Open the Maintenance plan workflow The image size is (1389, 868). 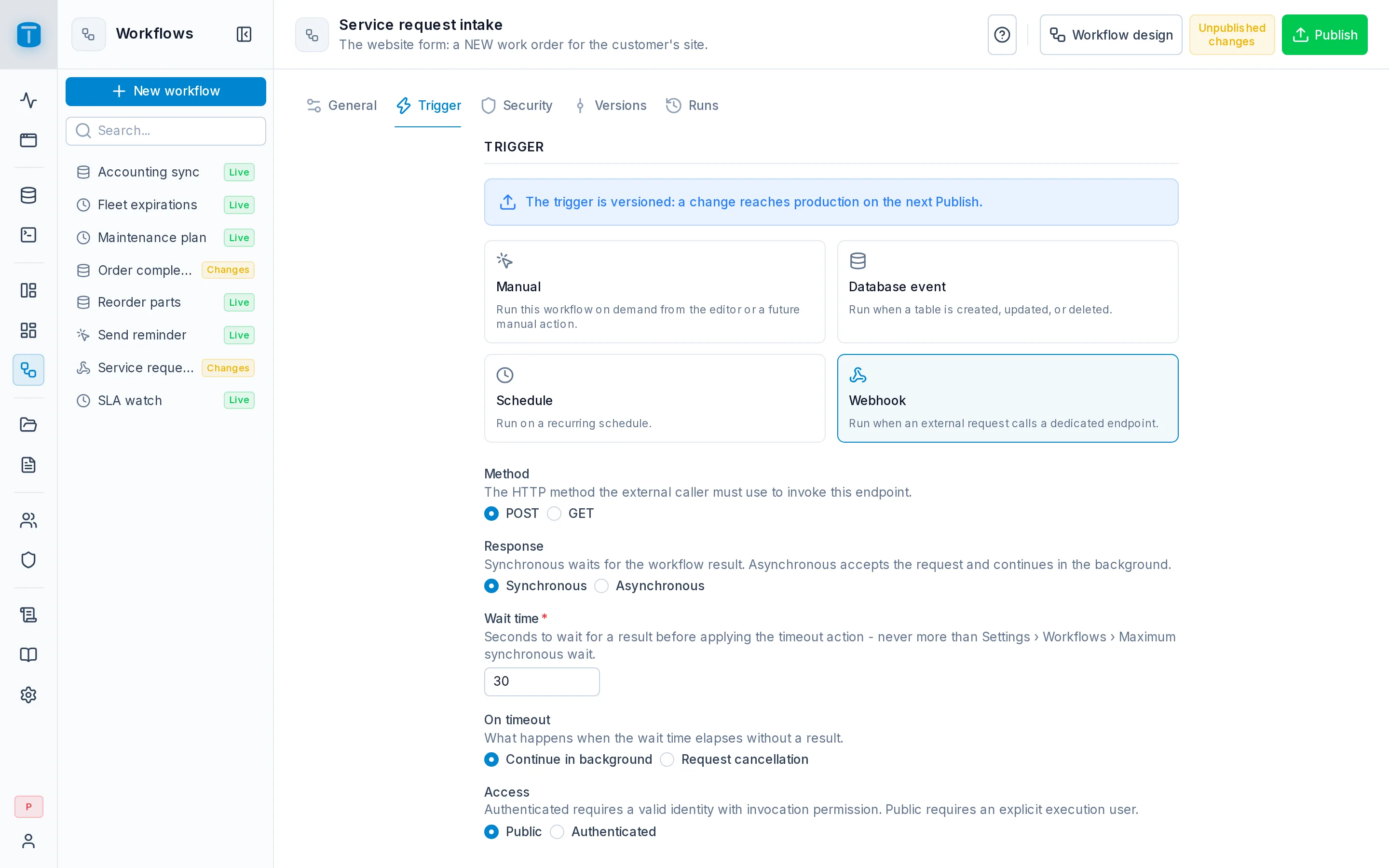[166, 238]
